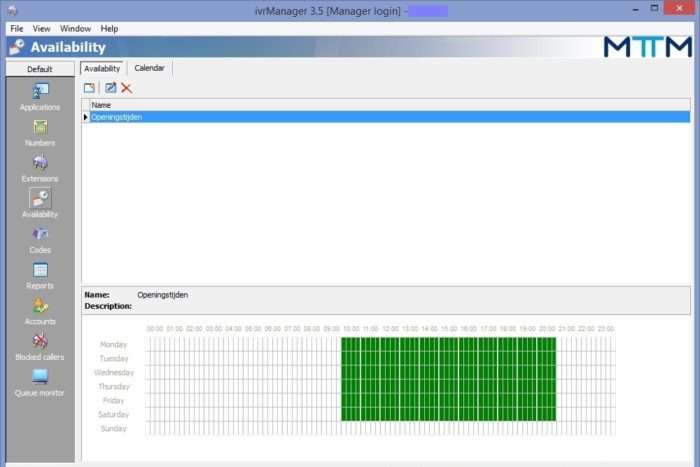Viewport: 700px width, 467px height.
Task: Click the 21:00 time header
Action: point(567,329)
